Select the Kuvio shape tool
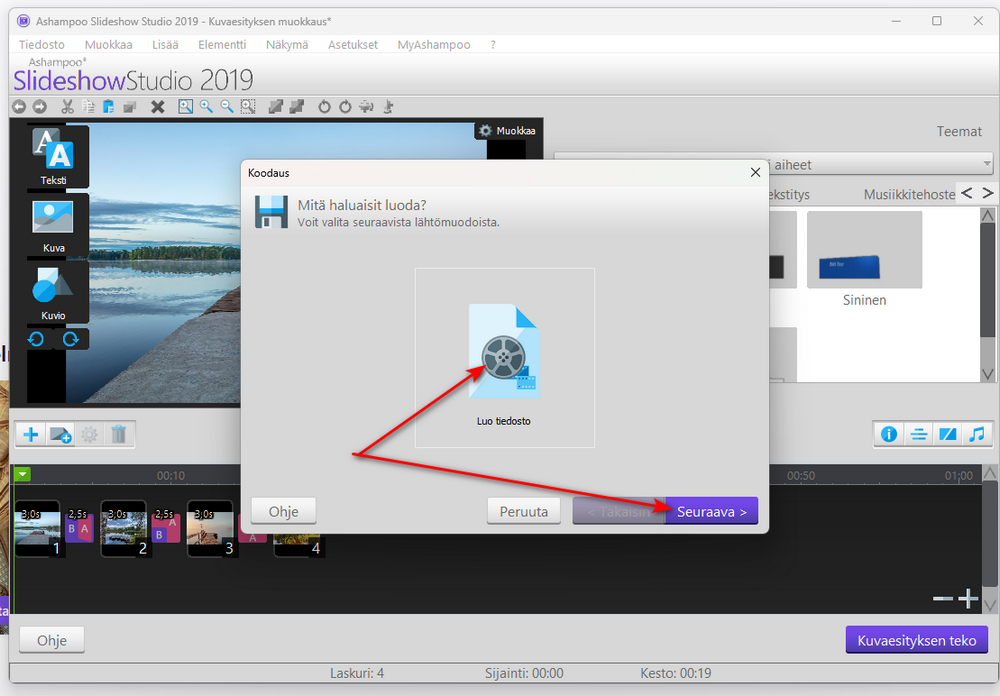The image size is (1000, 696). (54, 292)
